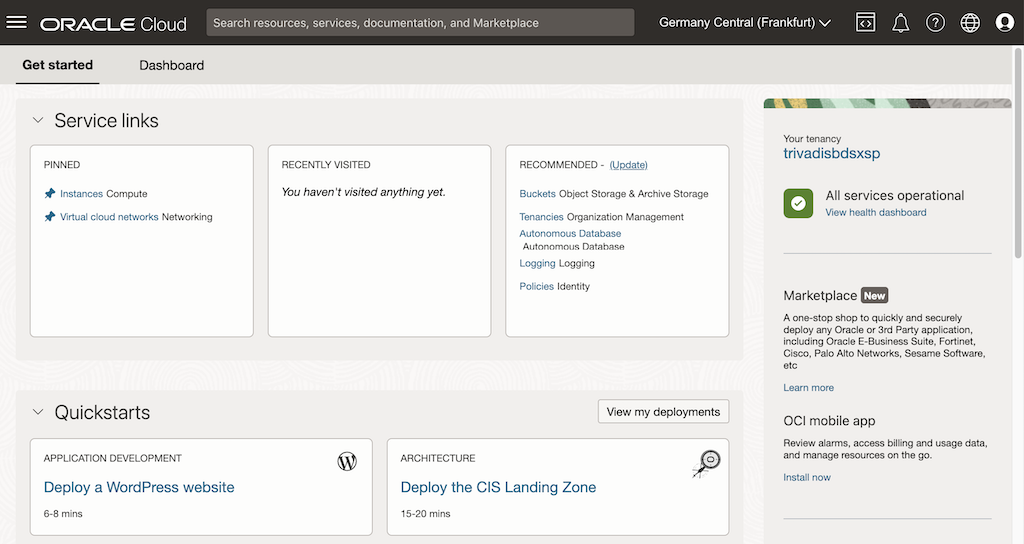Screen dimensions: 1024x544
Task: Click the "ARCHITECTURE" label
Action: pos(438,458)
